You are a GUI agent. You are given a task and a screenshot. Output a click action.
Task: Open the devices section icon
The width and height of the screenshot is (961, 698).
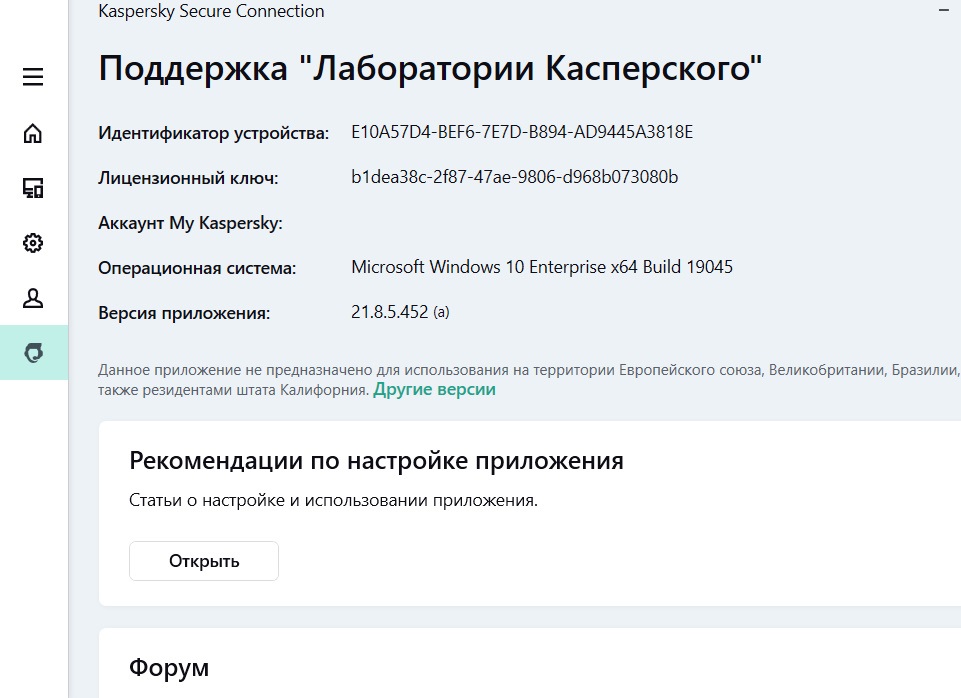33,188
